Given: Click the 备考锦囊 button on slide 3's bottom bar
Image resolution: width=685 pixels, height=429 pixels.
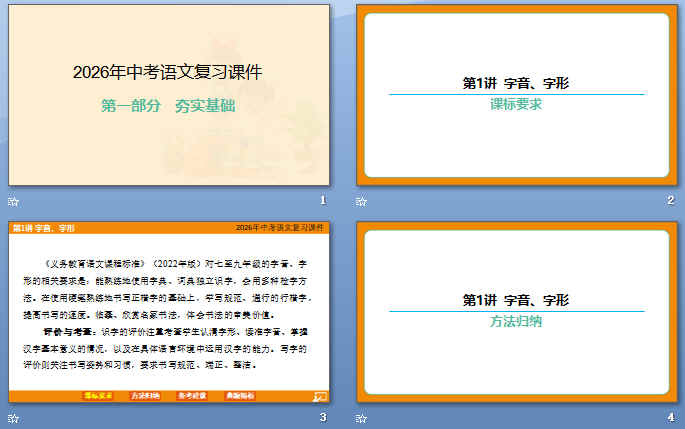Looking at the screenshot, I should pyautogui.click(x=193, y=396).
